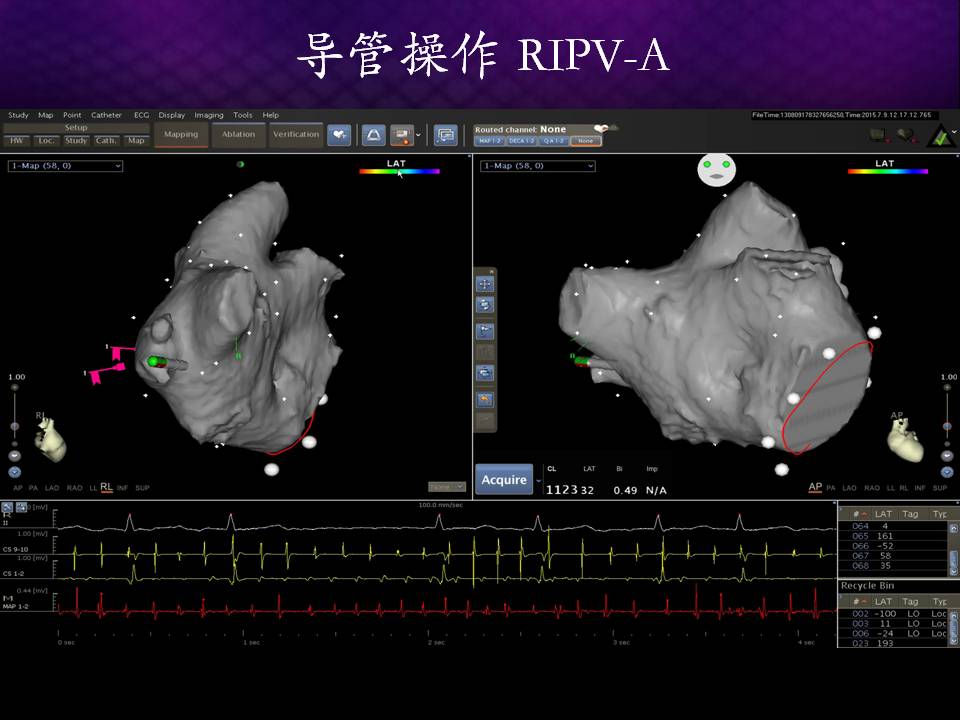960x720 pixels.
Task: Select the MAP 1-2 routed channel
Action: coord(489,141)
